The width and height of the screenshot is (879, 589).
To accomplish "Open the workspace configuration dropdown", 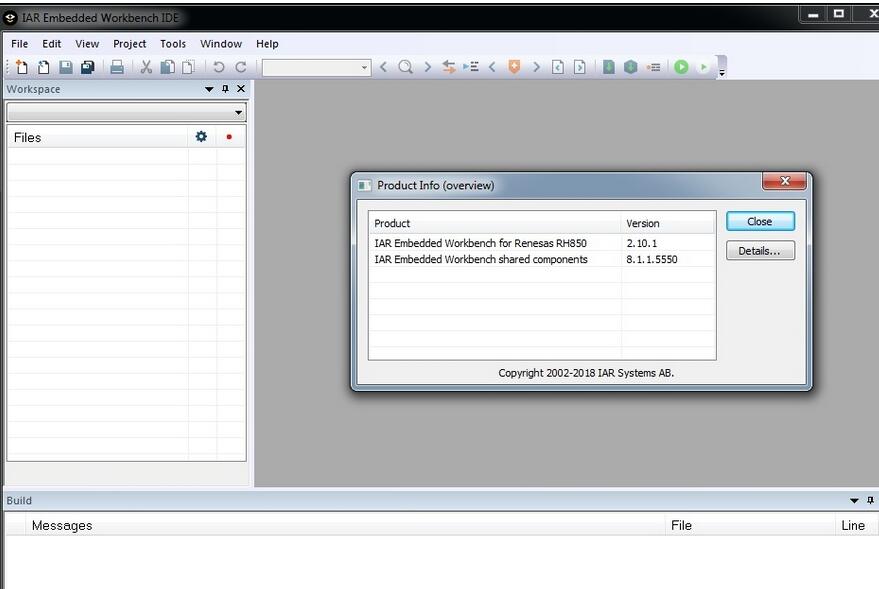I will click(126, 113).
